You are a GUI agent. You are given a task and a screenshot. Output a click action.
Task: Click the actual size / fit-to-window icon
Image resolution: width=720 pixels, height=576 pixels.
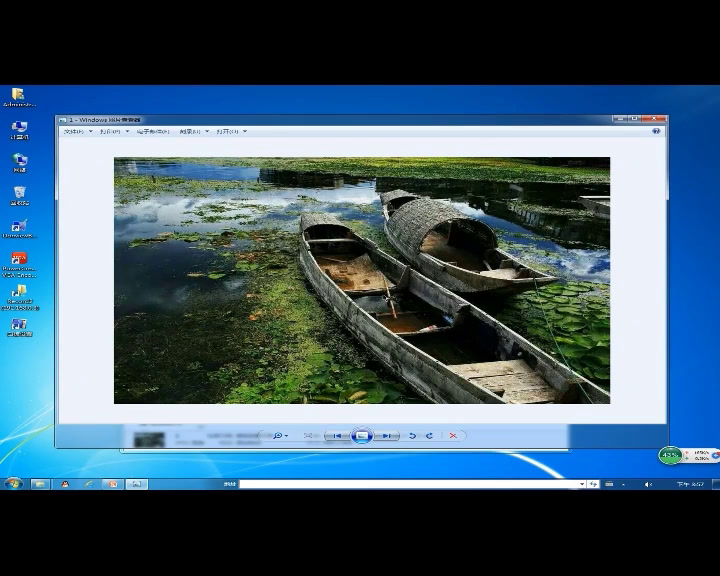(x=308, y=435)
